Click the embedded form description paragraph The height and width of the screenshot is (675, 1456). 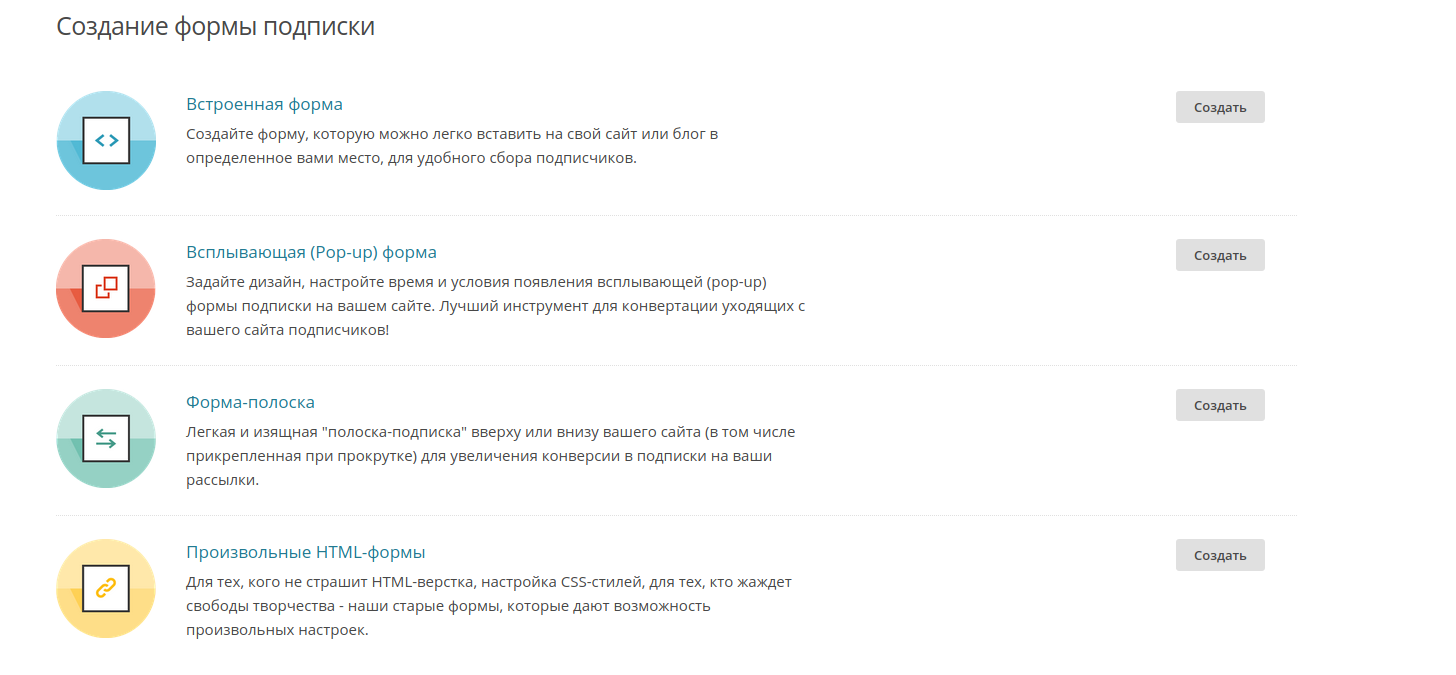pyautogui.click(x=452, y=146)
